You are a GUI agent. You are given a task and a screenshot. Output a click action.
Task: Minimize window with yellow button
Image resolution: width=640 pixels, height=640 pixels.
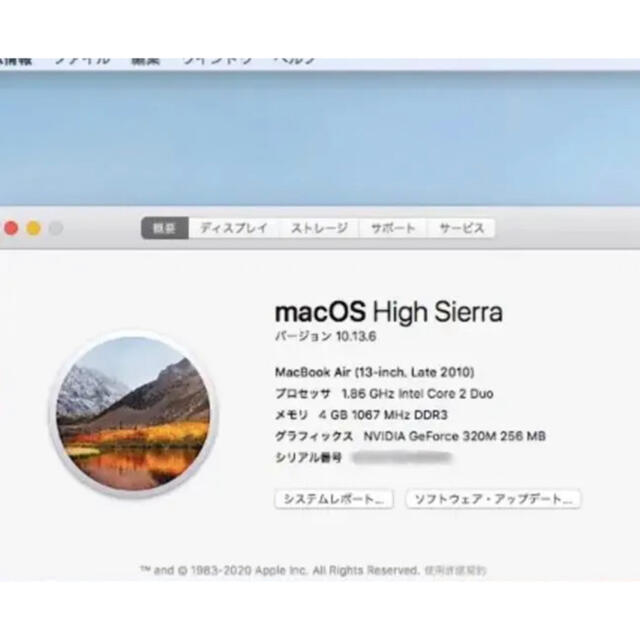[33, 228]
